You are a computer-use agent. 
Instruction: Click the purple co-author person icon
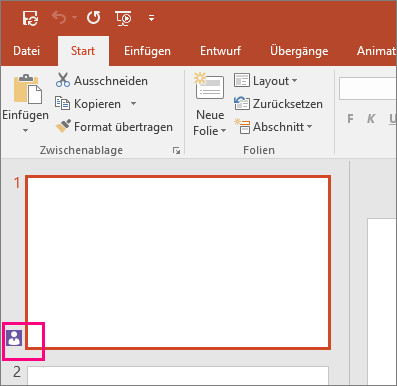point(14,338)
